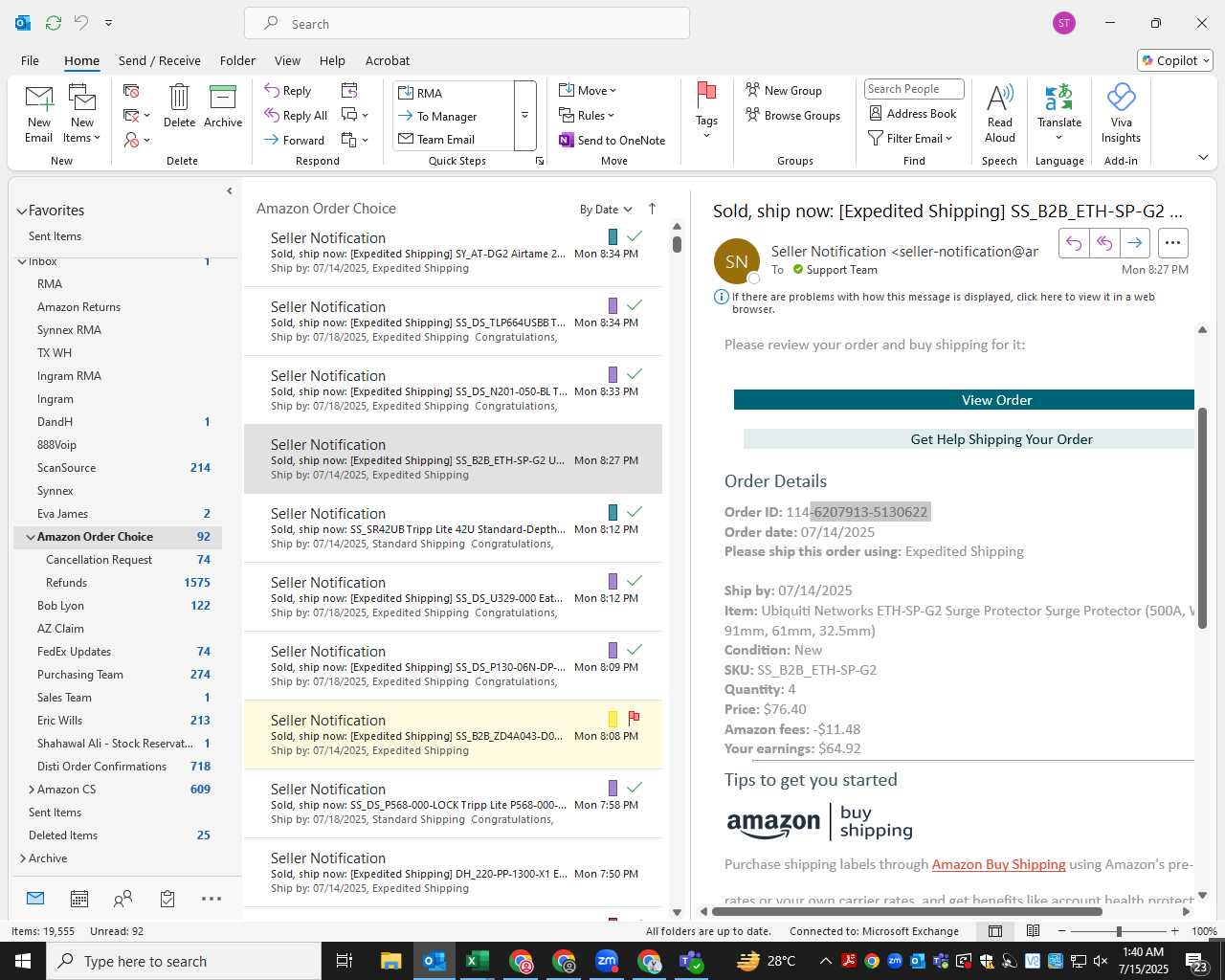Viewport: 1225px width, 980px height.
Task: Click the Copilot button
Action: pyautogui.click(x=1175, y=60)
